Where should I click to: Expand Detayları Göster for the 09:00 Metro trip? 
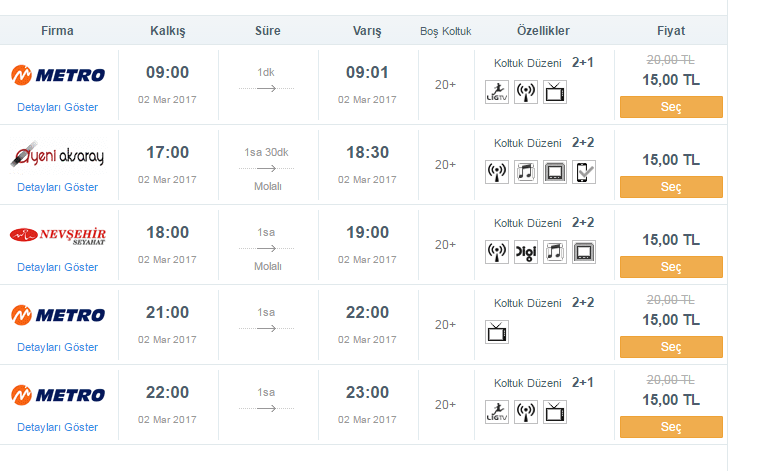click(x=58, y=107)
